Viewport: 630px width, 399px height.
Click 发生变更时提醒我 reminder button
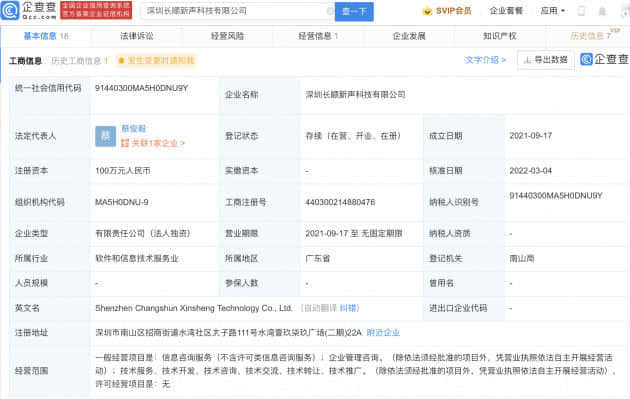pyautogui.click(x=156, y=61)
